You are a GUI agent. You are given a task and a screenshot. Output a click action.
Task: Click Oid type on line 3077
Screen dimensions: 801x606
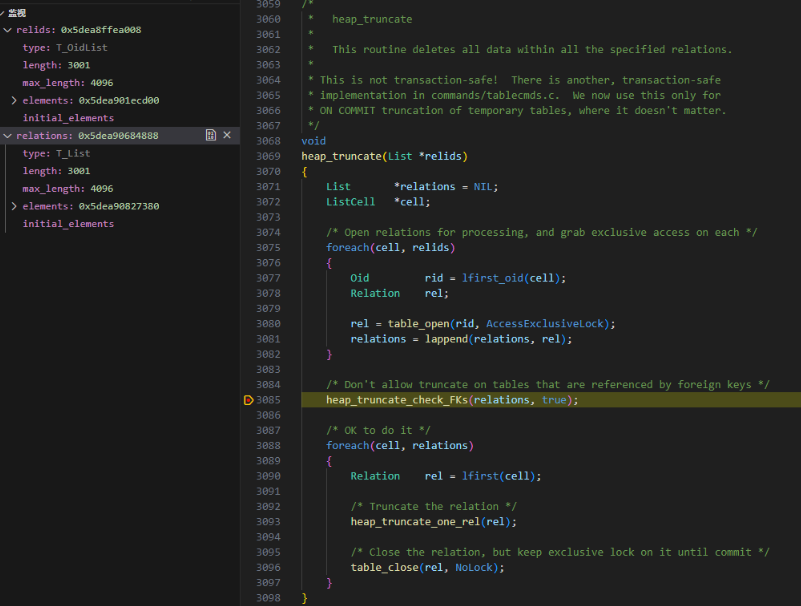(360, 278)
